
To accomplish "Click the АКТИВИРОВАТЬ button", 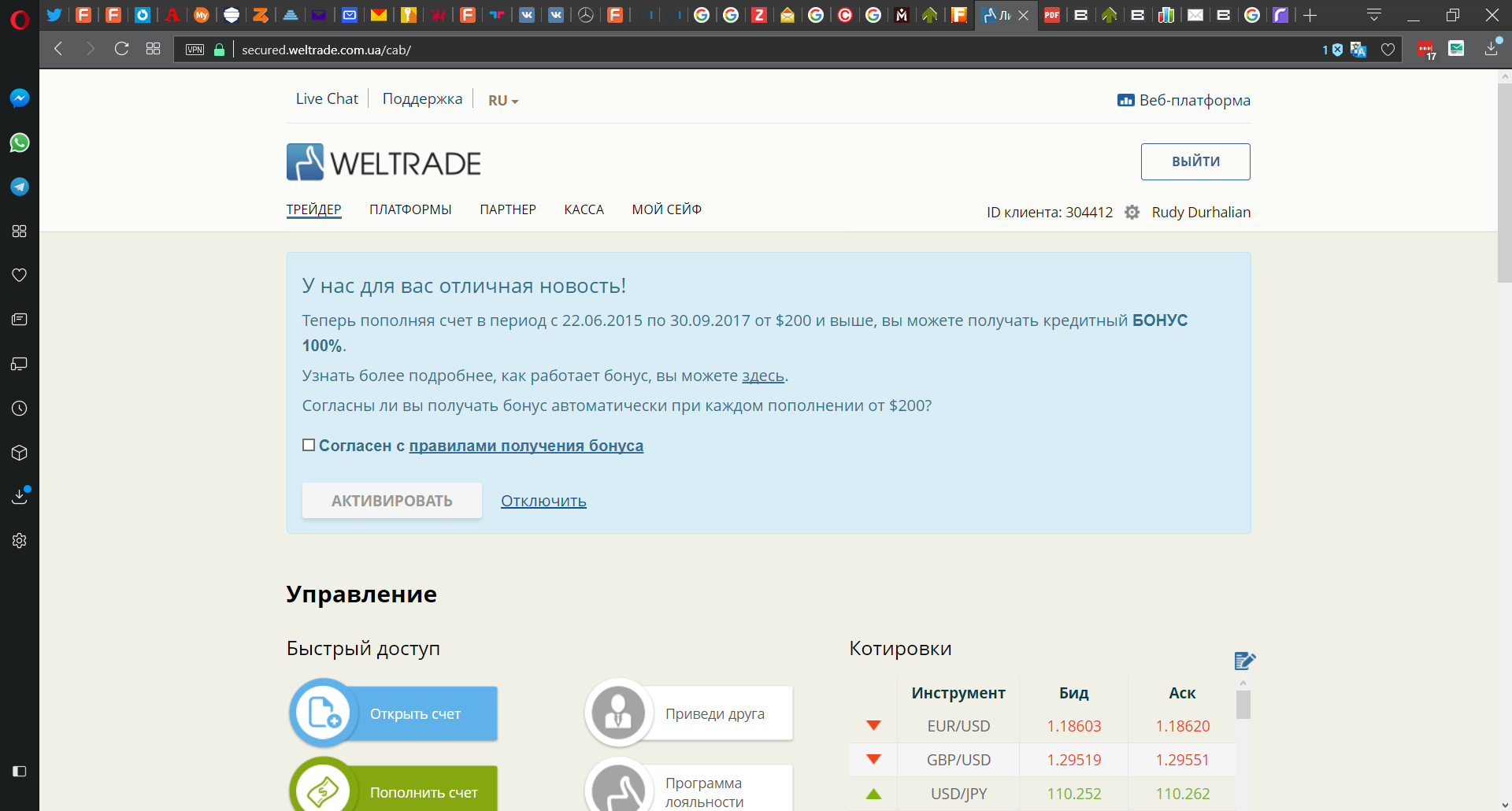I will point(392,501).
